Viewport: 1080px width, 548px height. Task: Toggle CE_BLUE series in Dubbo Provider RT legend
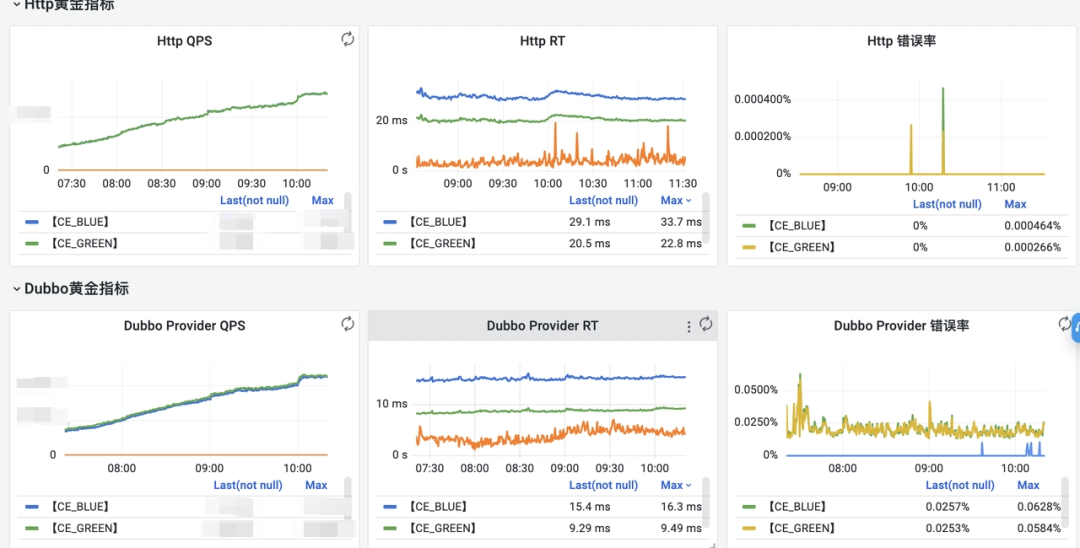[x=437, y=507]
